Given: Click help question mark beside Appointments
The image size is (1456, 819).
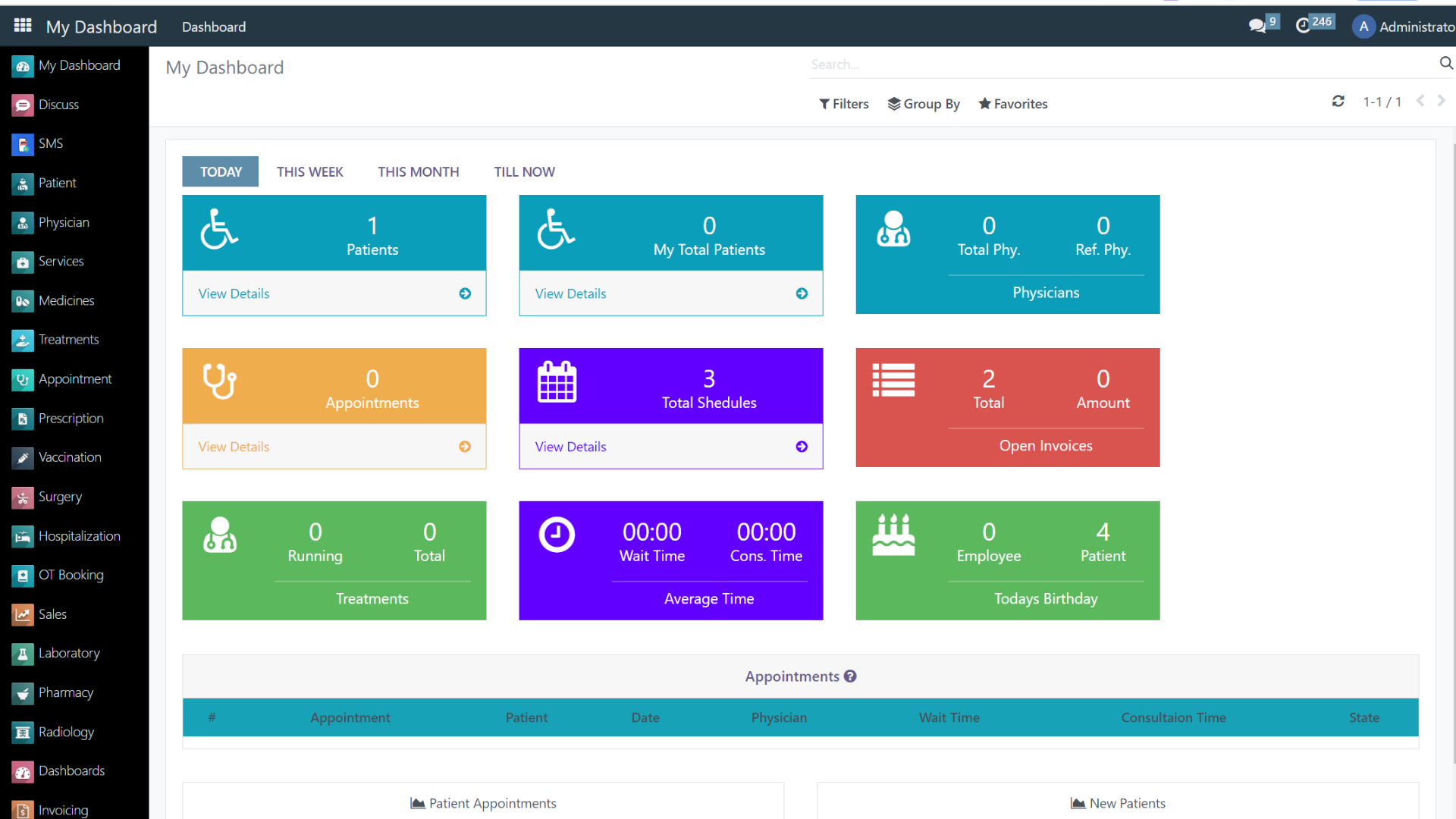Looking at the screenshot, I should click(x=850, y=676).
